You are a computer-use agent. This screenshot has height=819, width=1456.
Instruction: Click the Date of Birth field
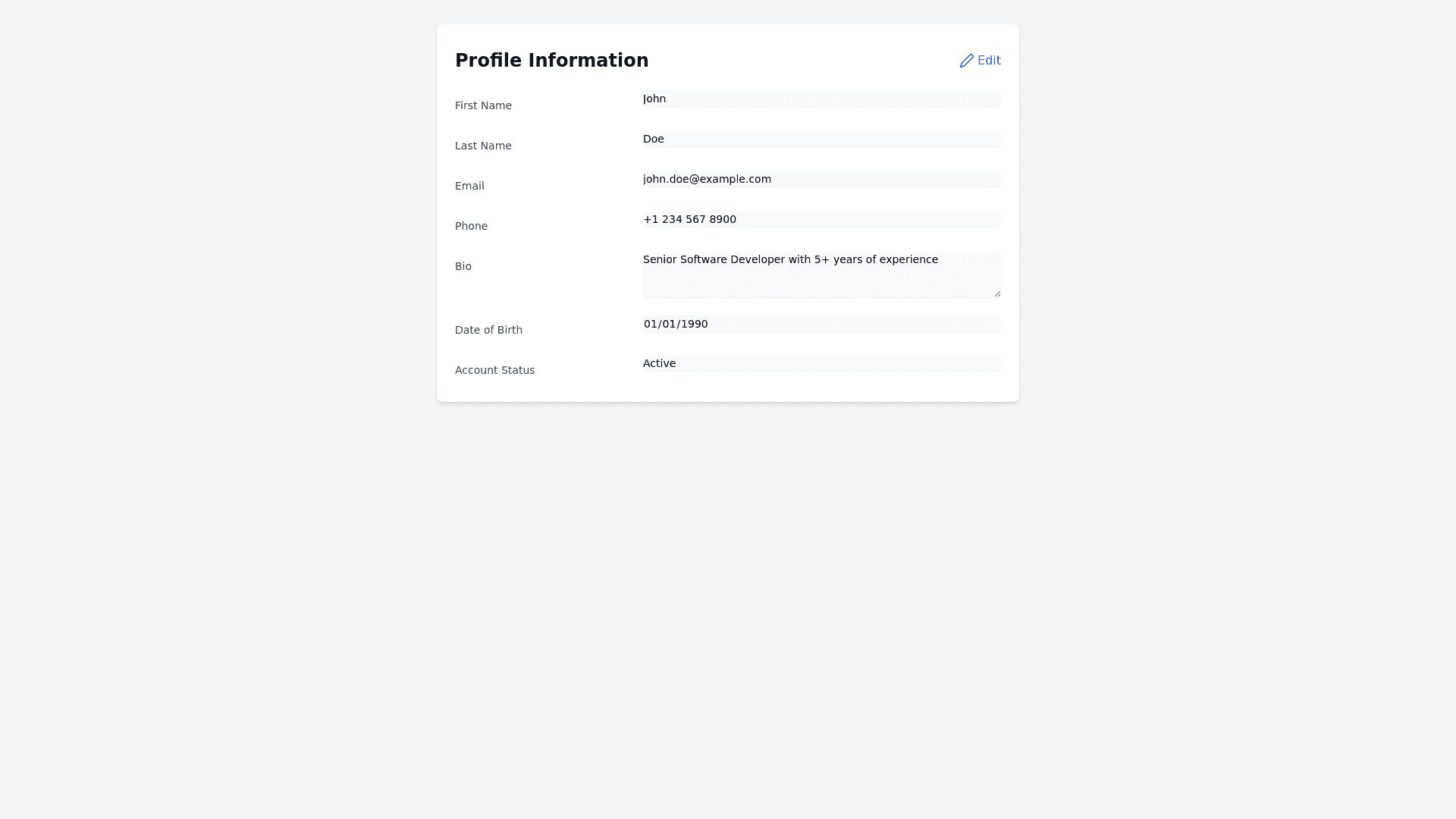coord(821,325)
